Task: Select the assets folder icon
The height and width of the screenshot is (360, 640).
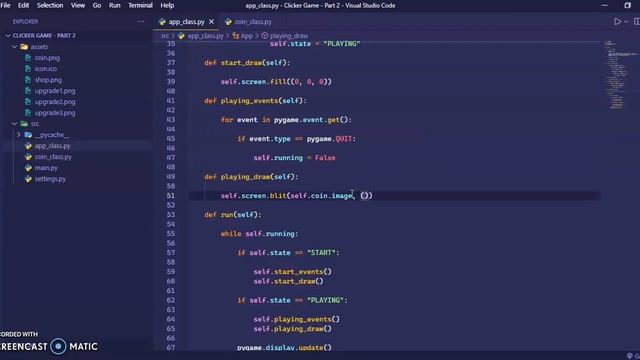Action: point(24,47)
